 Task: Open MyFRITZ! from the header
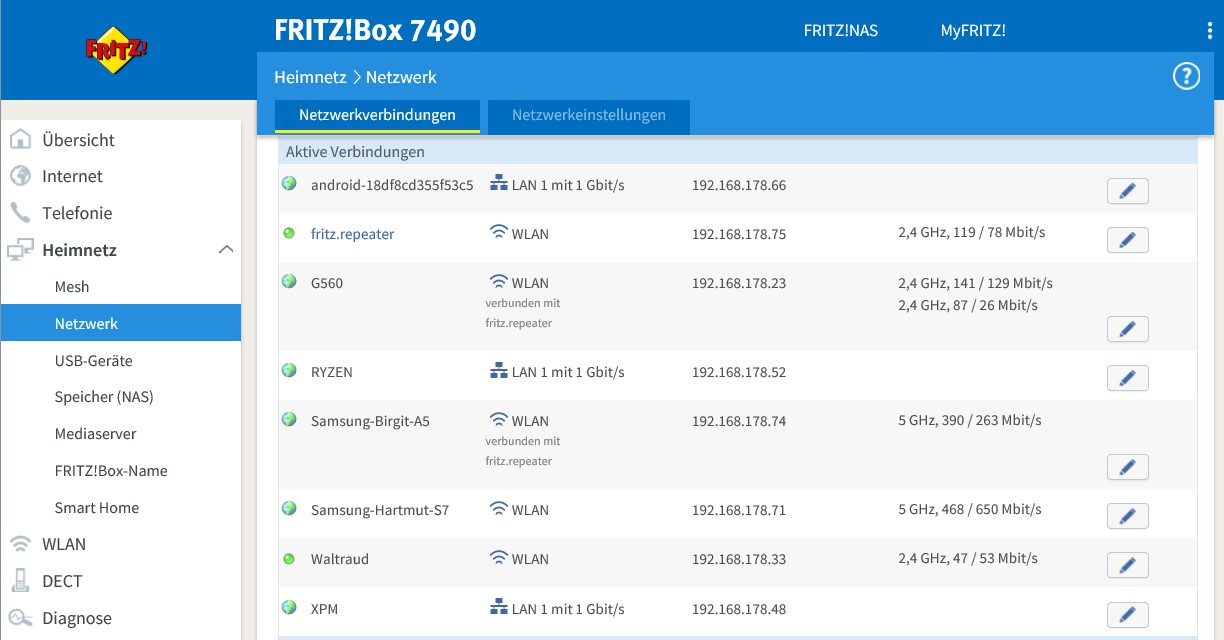[x=973, y=31]
